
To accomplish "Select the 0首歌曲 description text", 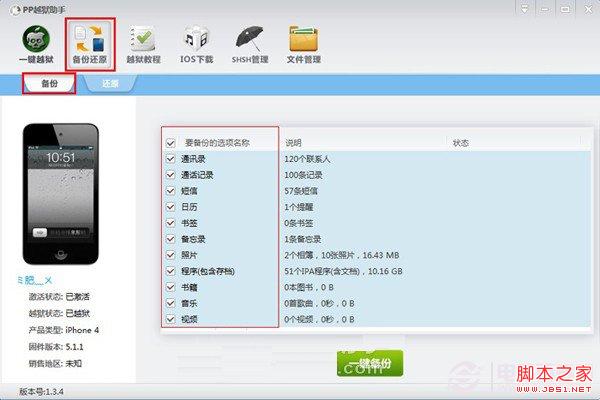I will click(x=319, y=304).
